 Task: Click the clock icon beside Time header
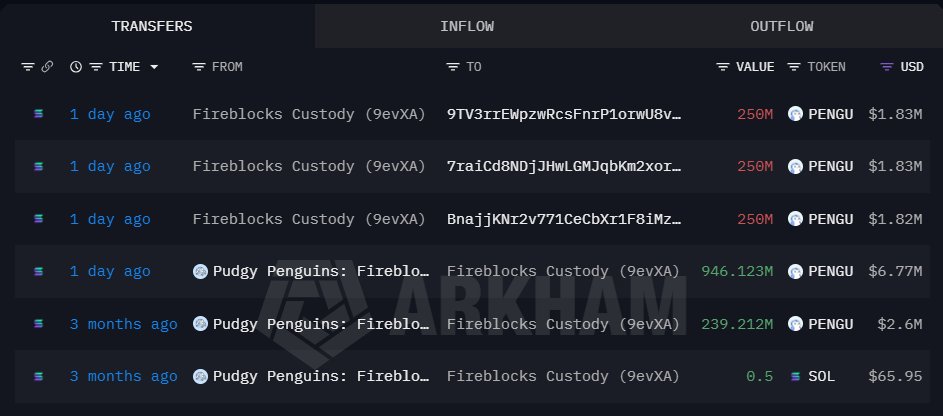click(x=76, y=67)
